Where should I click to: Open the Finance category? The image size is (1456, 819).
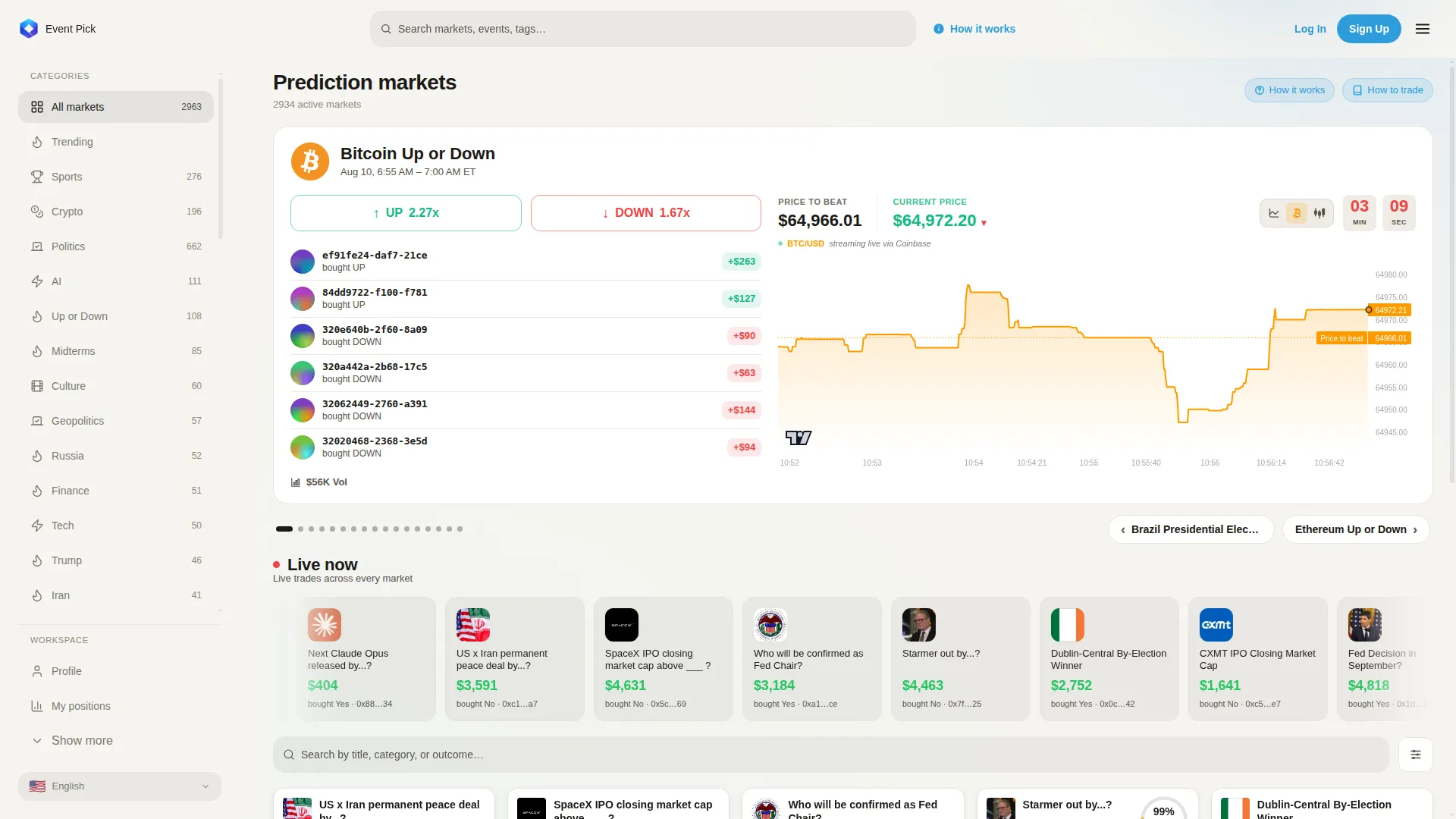pos(116,491)
